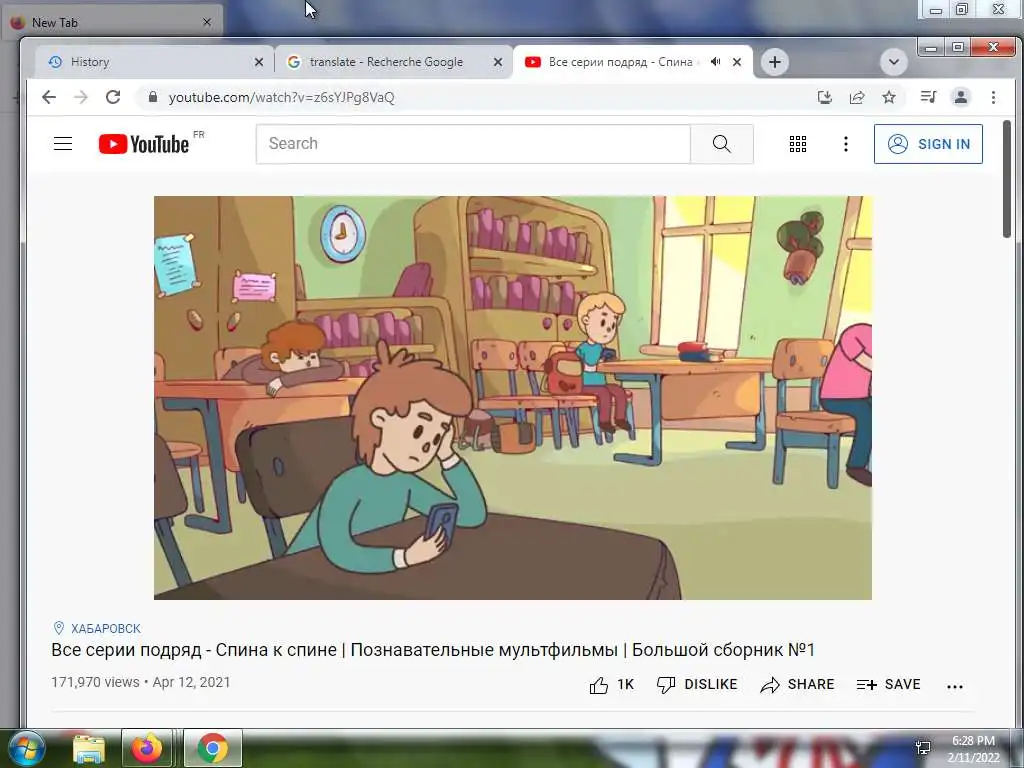Switch to the Firefox New Tab tab
Screen dimensions: 1024x768
(111, 22)
